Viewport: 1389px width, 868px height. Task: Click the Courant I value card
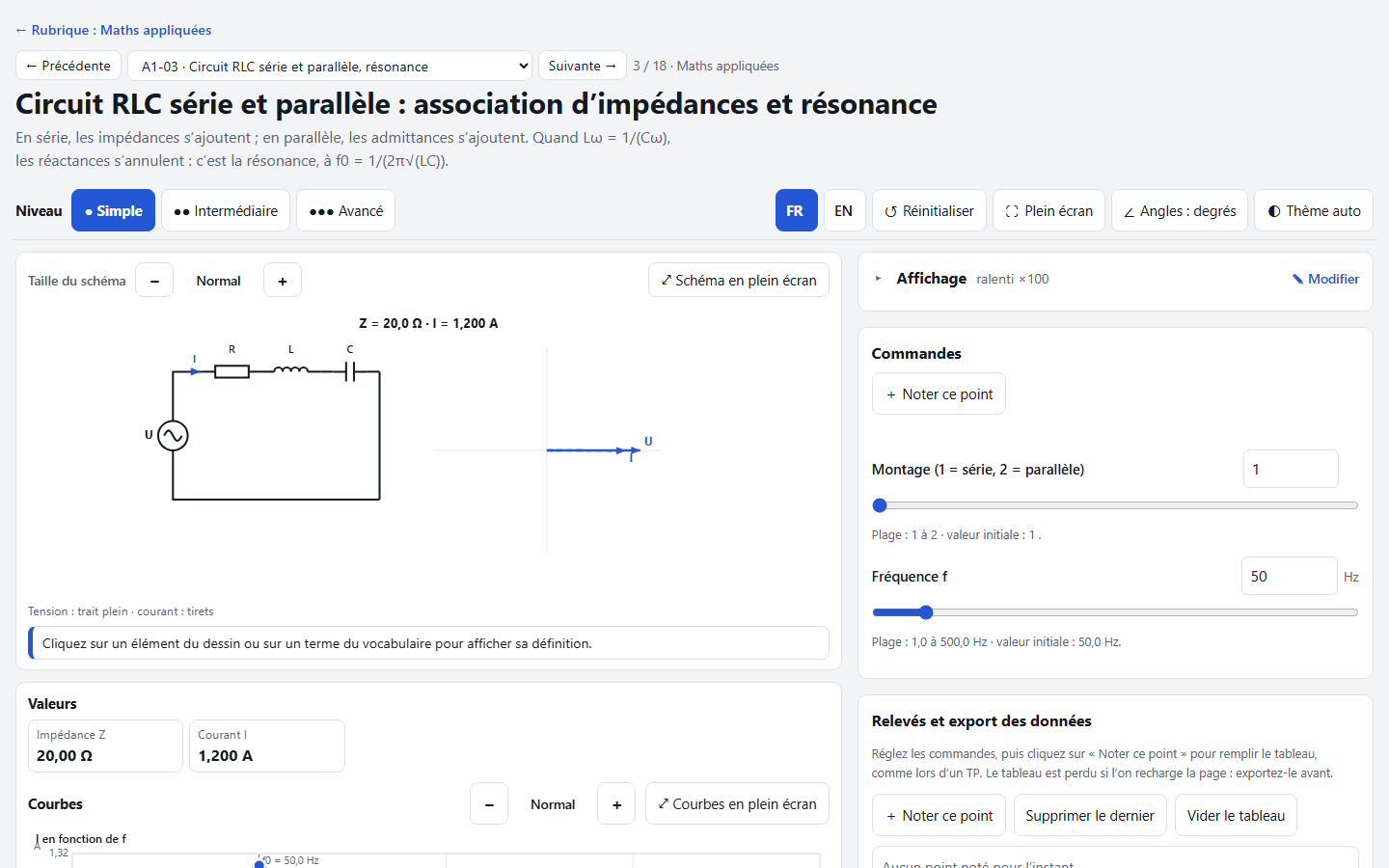point(267,746)
